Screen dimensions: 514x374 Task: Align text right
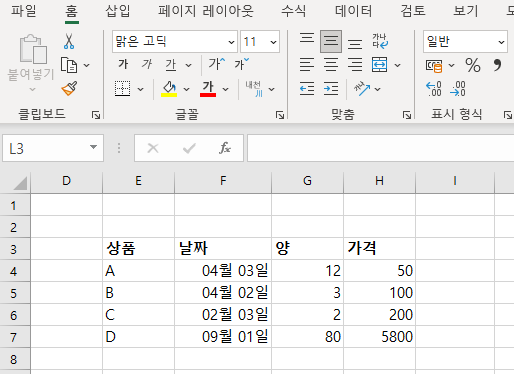pos(355,65)
